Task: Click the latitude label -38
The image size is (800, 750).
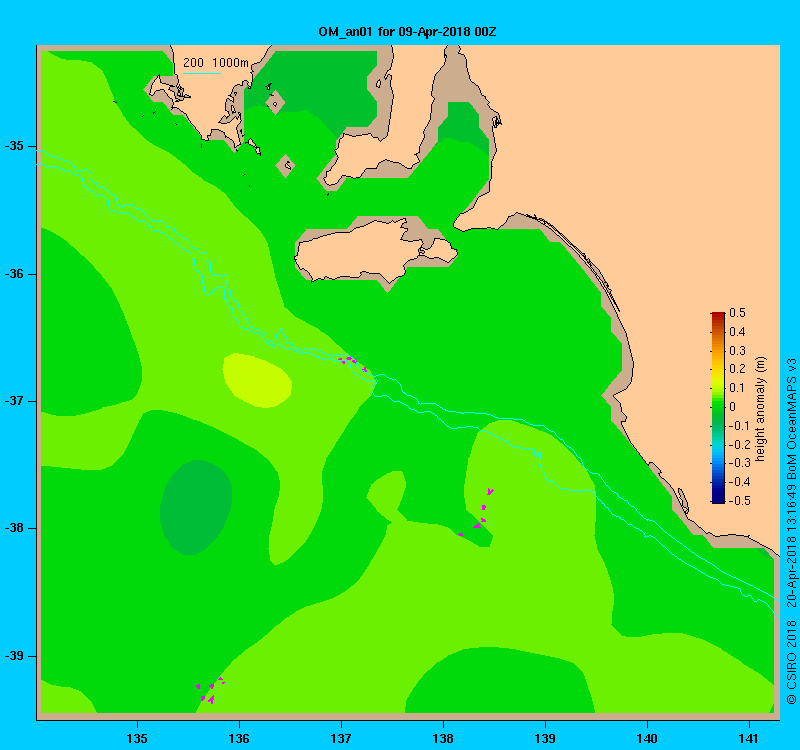Action: 14,528
